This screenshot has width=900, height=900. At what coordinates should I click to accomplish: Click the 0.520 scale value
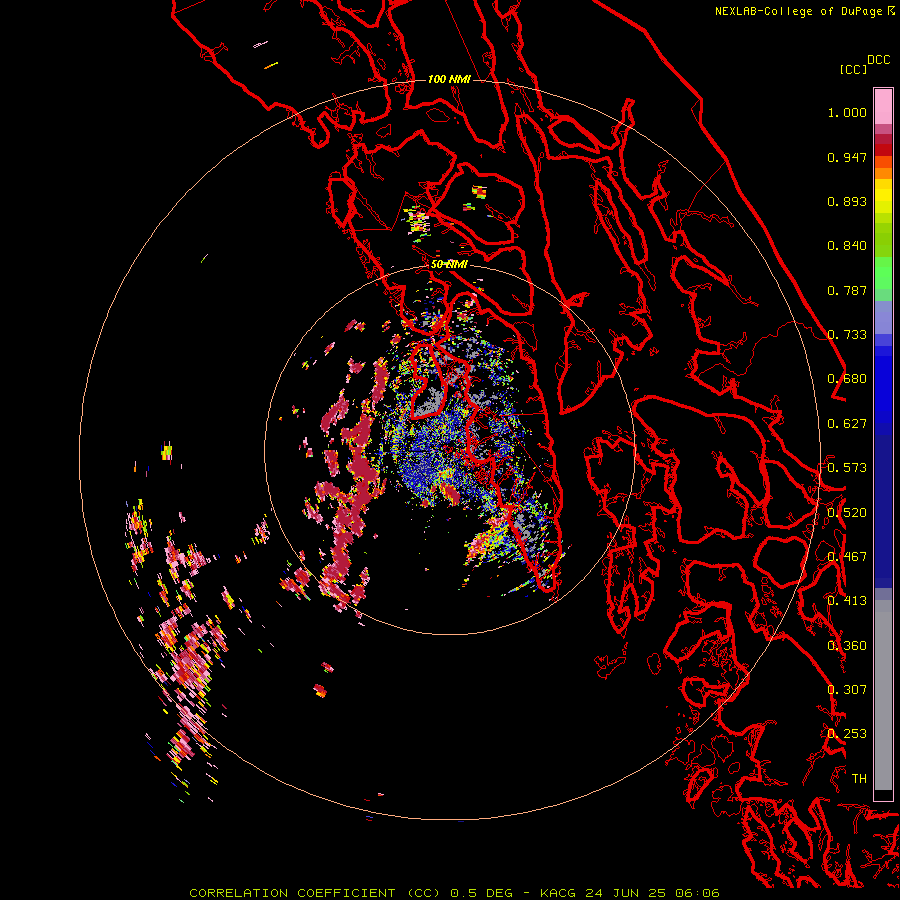847,513
